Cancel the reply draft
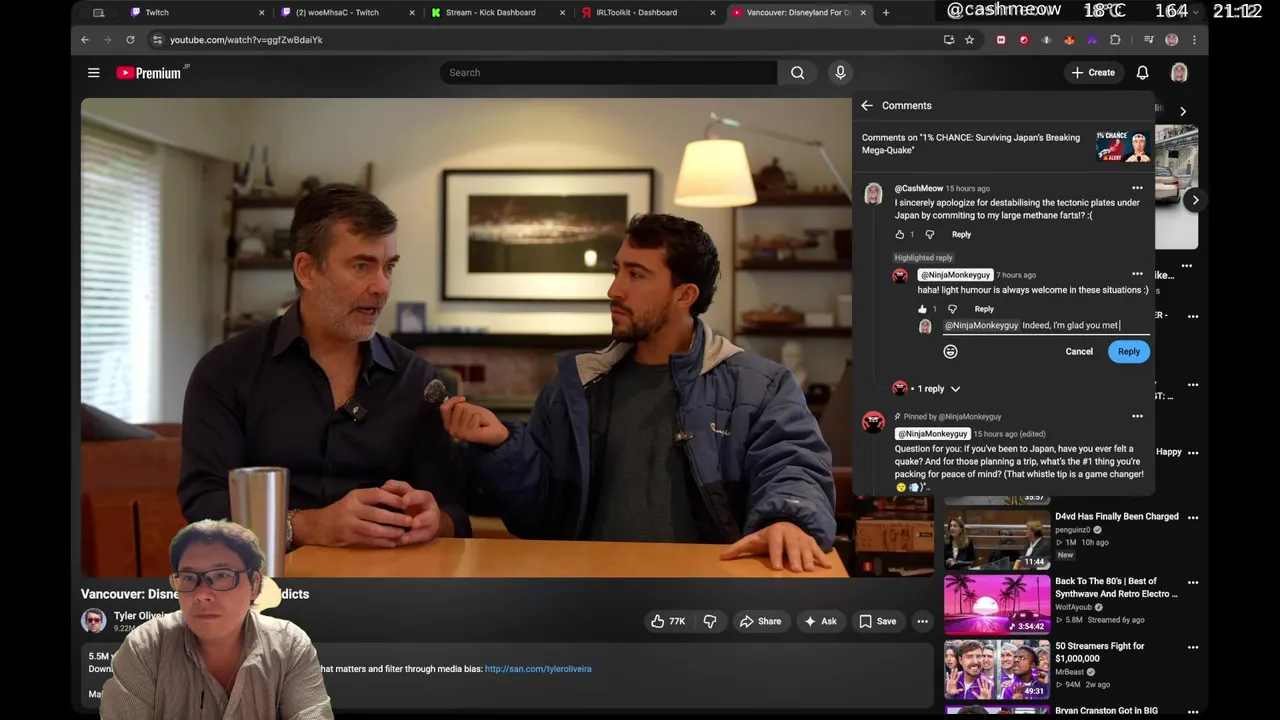The width and height of the screenshot is (1280, 720). coord(1079,352)
